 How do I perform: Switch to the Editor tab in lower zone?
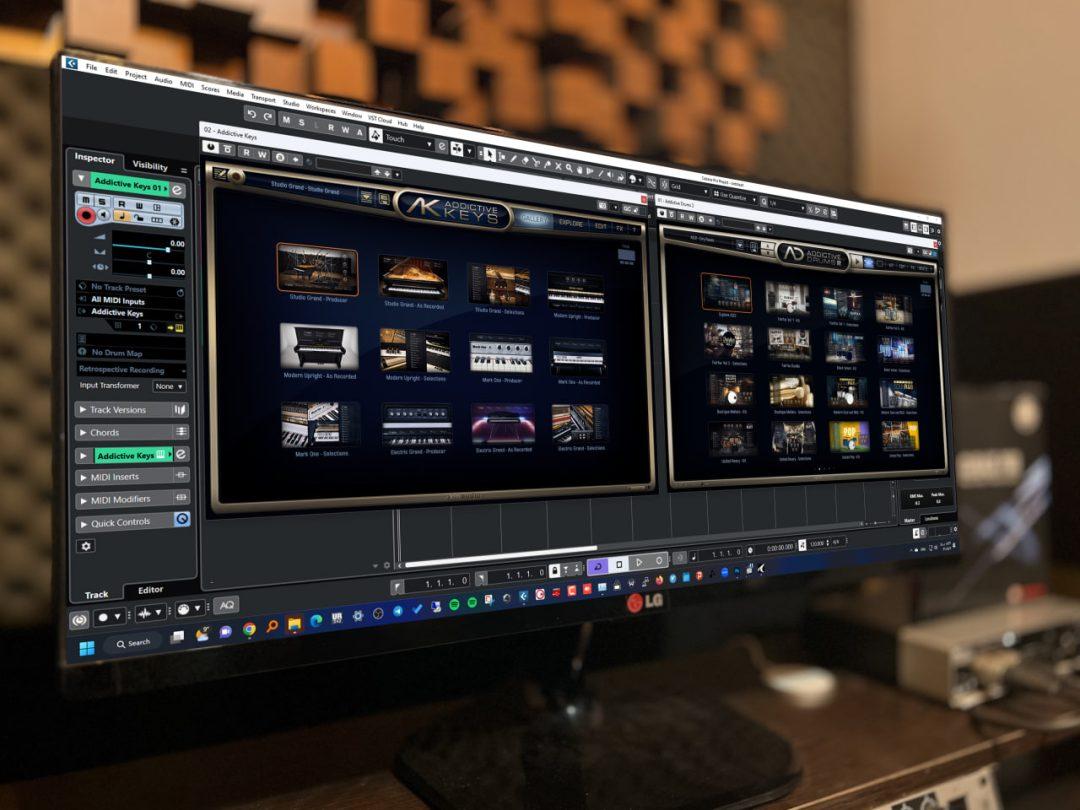pos(150,590)
